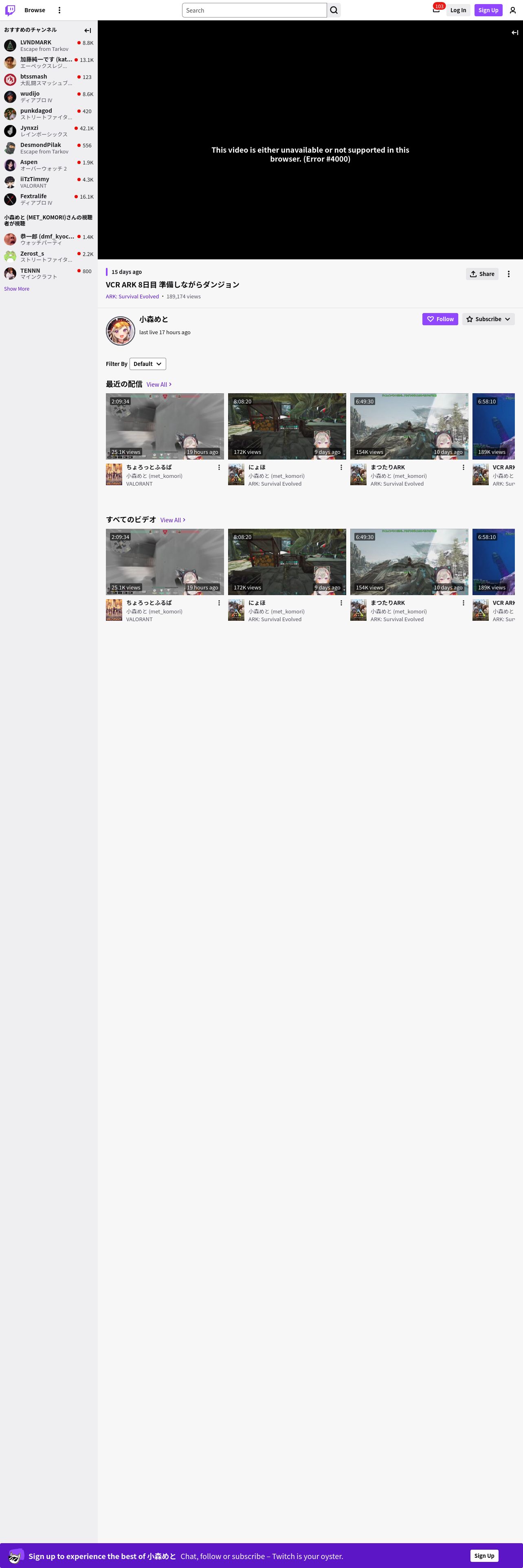Click the search magnifier button
The image size is (523, 1568).
pos(334,10)
